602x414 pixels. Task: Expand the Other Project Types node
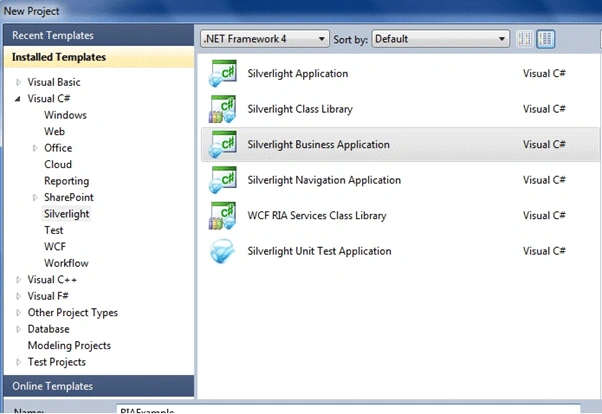click(x=18, y=313)
